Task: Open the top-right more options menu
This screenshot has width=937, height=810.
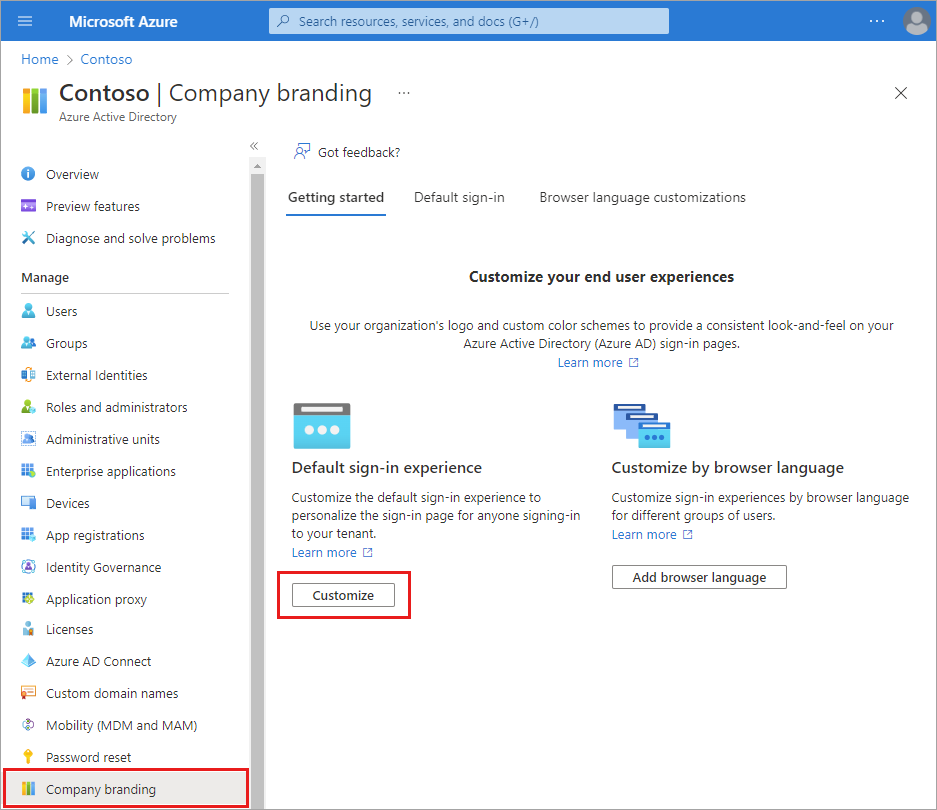Action: (x=877, y=21)
